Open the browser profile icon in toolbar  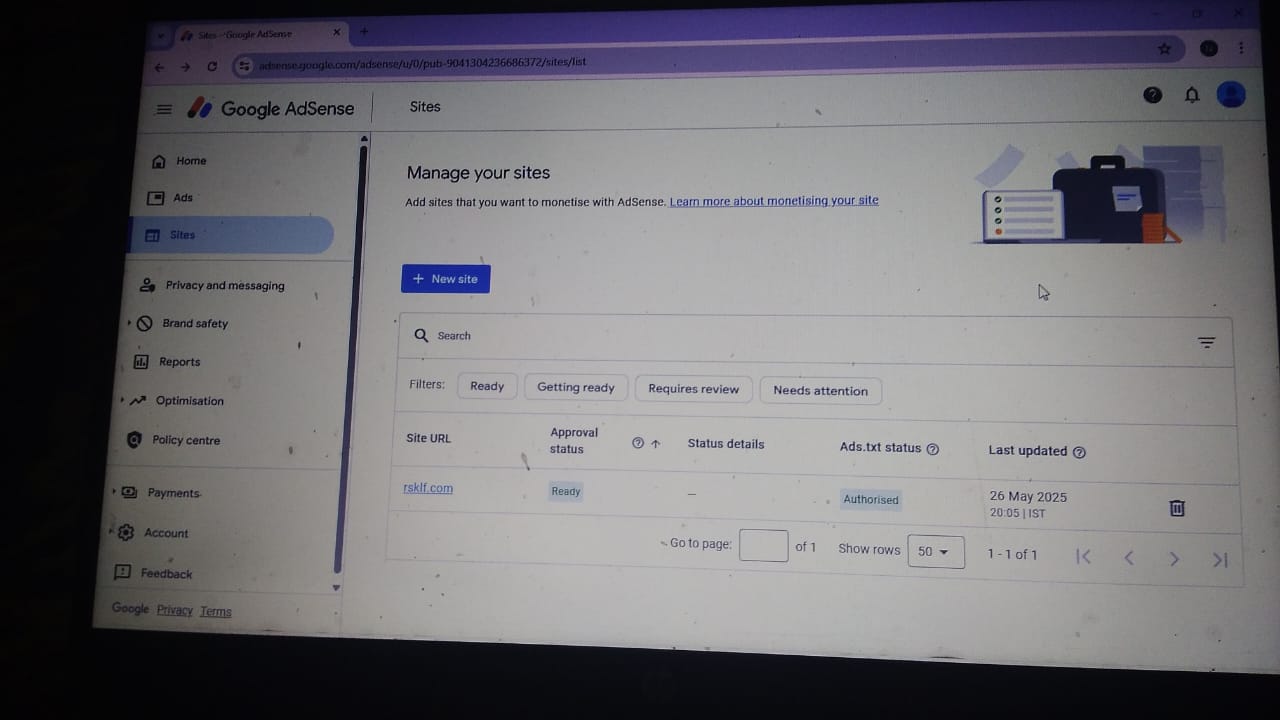pos(1208,47)
